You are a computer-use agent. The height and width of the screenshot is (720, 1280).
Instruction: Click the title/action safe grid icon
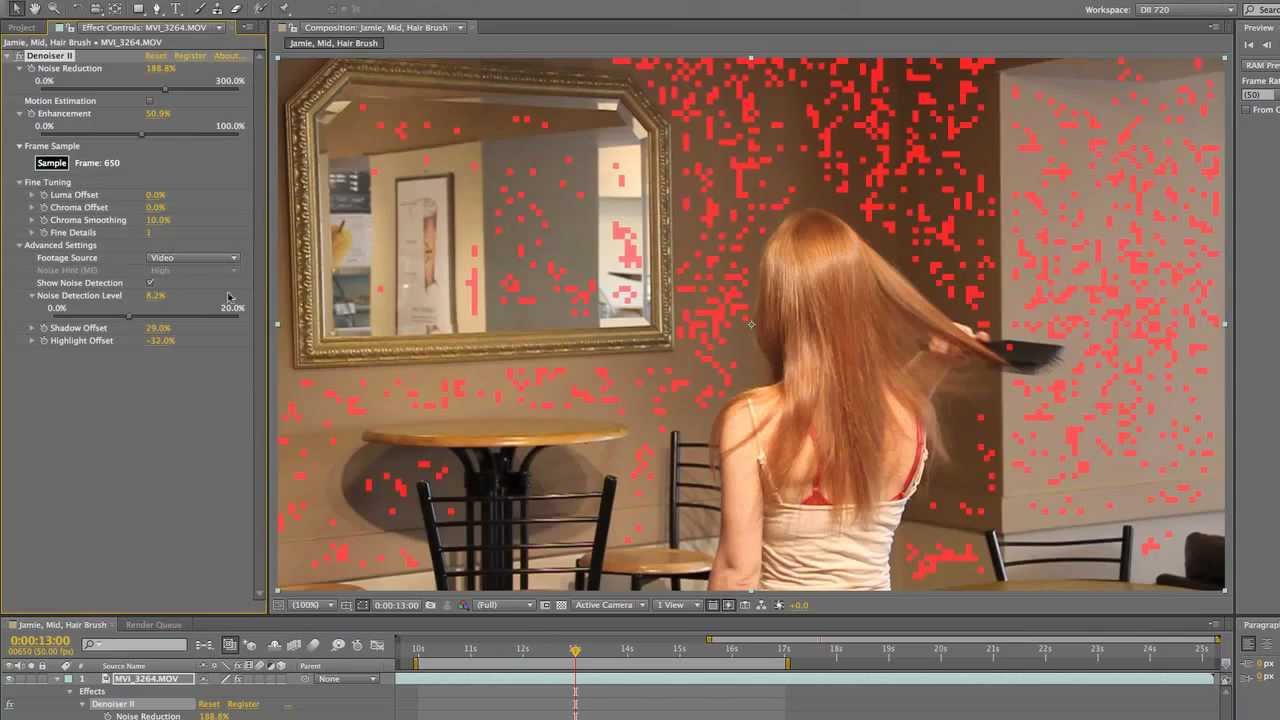(x=345, y=605)
